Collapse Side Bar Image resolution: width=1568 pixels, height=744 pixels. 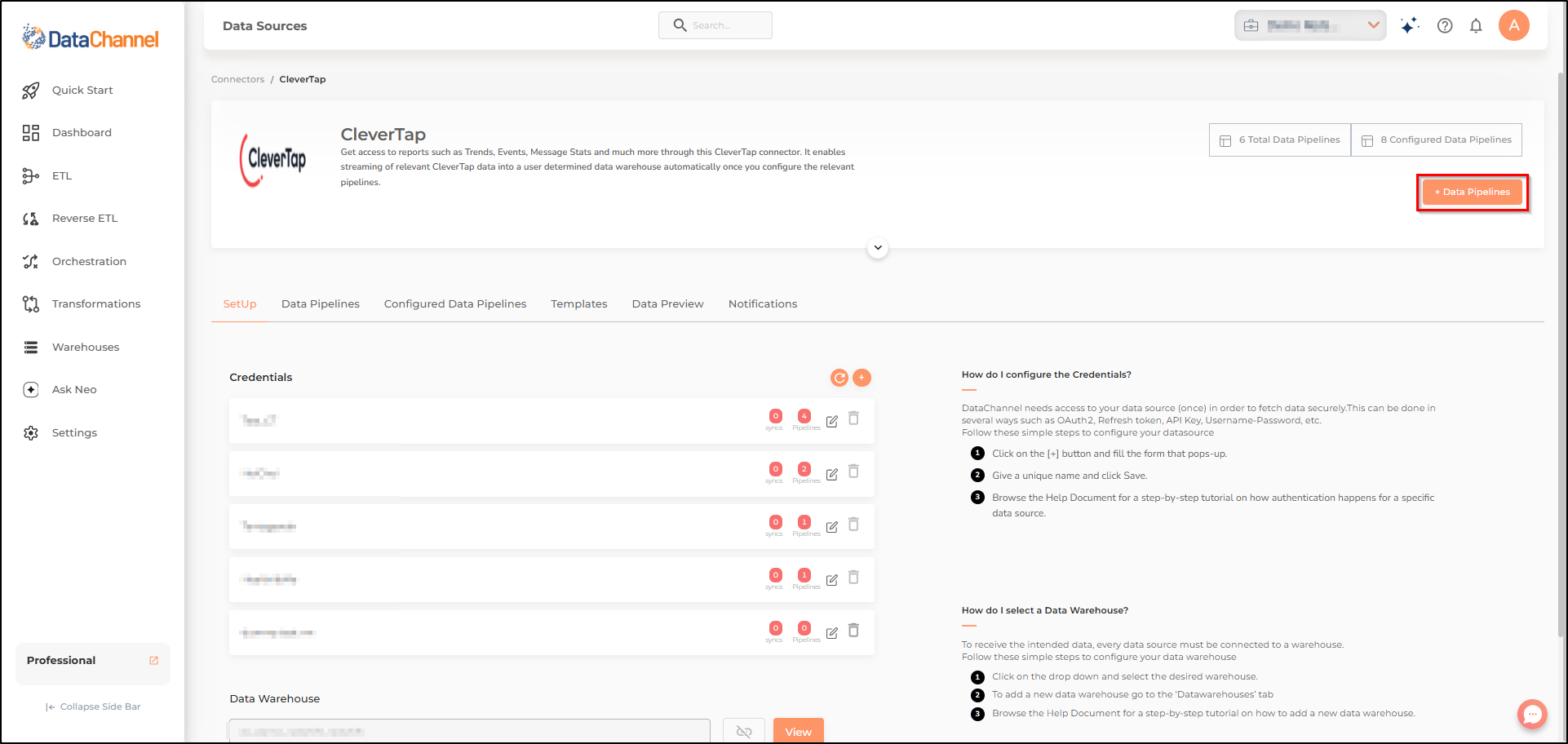[x=93, y=707]
